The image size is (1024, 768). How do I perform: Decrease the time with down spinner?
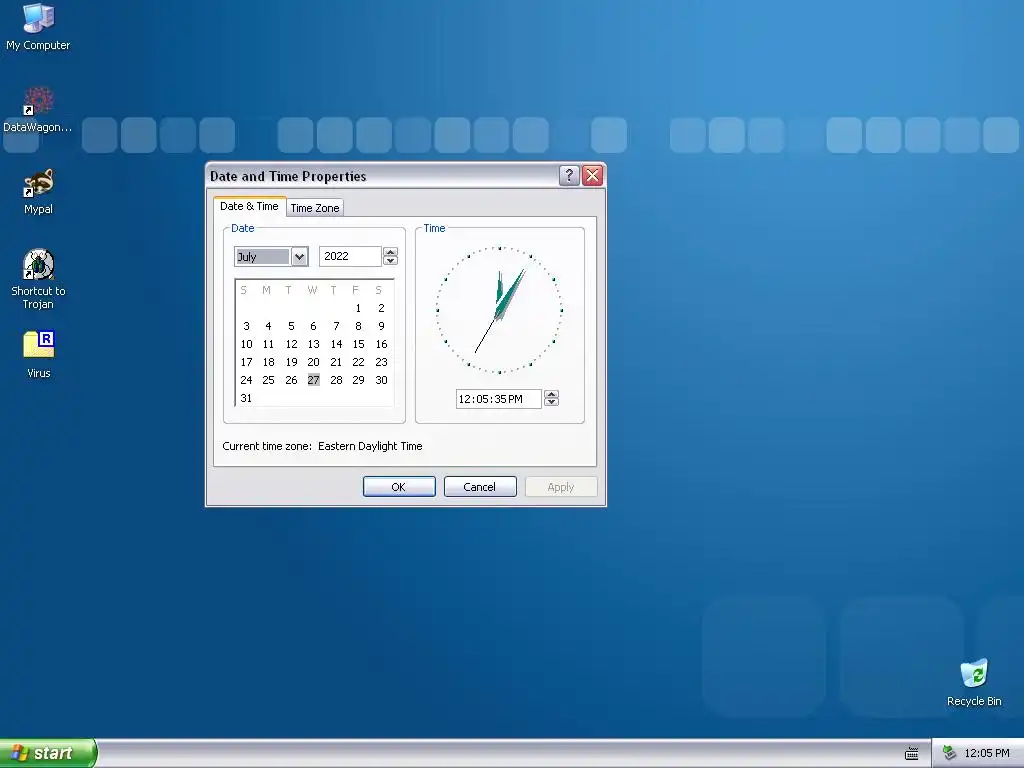coord(551,403)
